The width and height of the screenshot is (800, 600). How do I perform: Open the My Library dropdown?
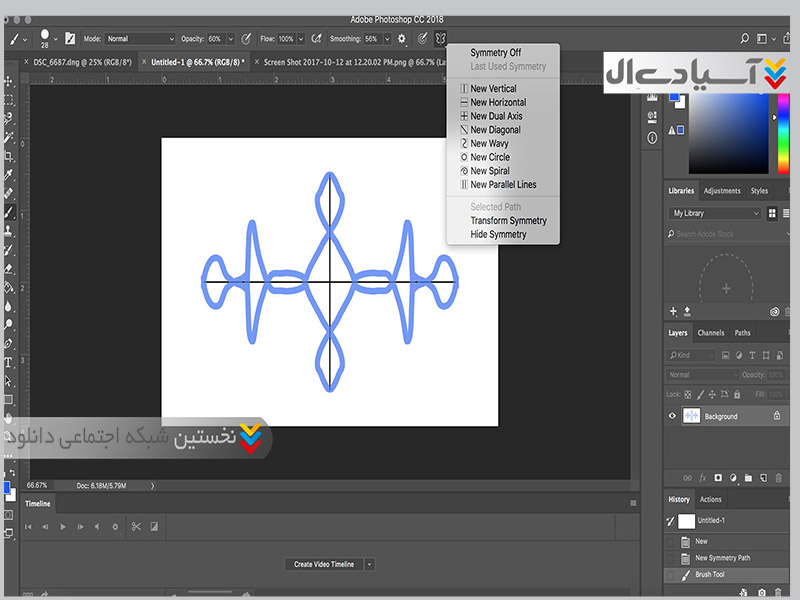coord(715,213)
